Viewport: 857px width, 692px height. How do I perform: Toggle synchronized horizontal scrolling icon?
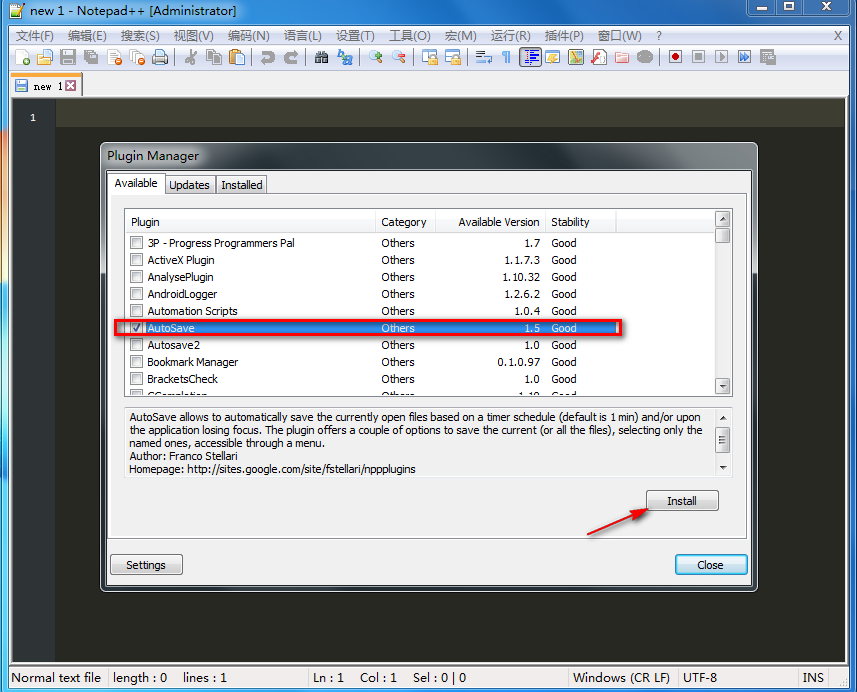click(x=453, y=57)
